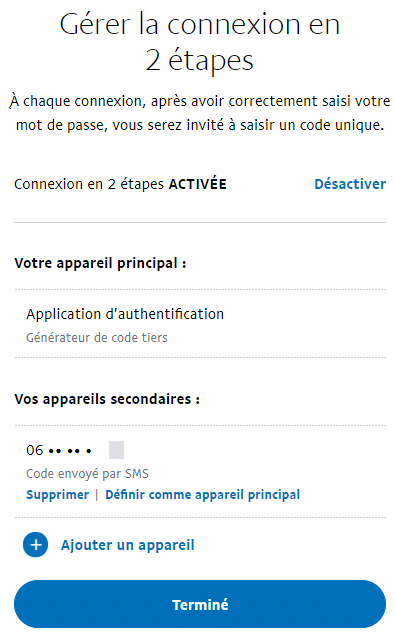Click the À chaque connexion description paragraph

click(x=200, y=113)
